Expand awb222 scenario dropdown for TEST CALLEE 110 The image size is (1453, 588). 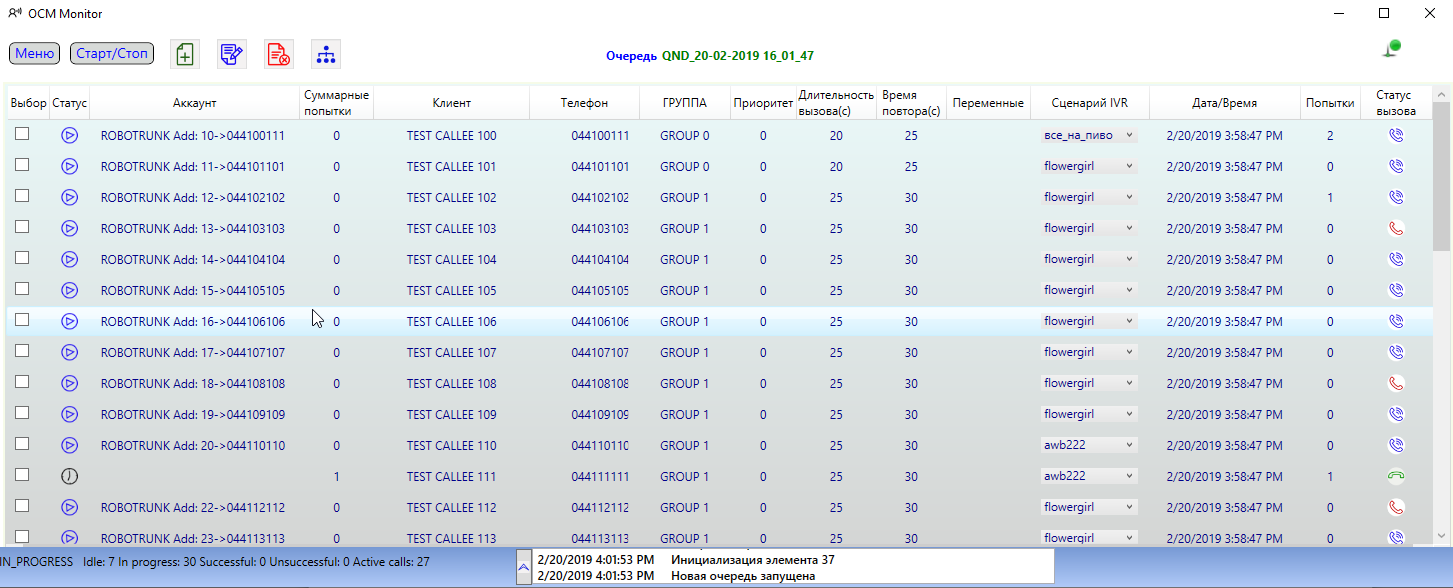1129,446
